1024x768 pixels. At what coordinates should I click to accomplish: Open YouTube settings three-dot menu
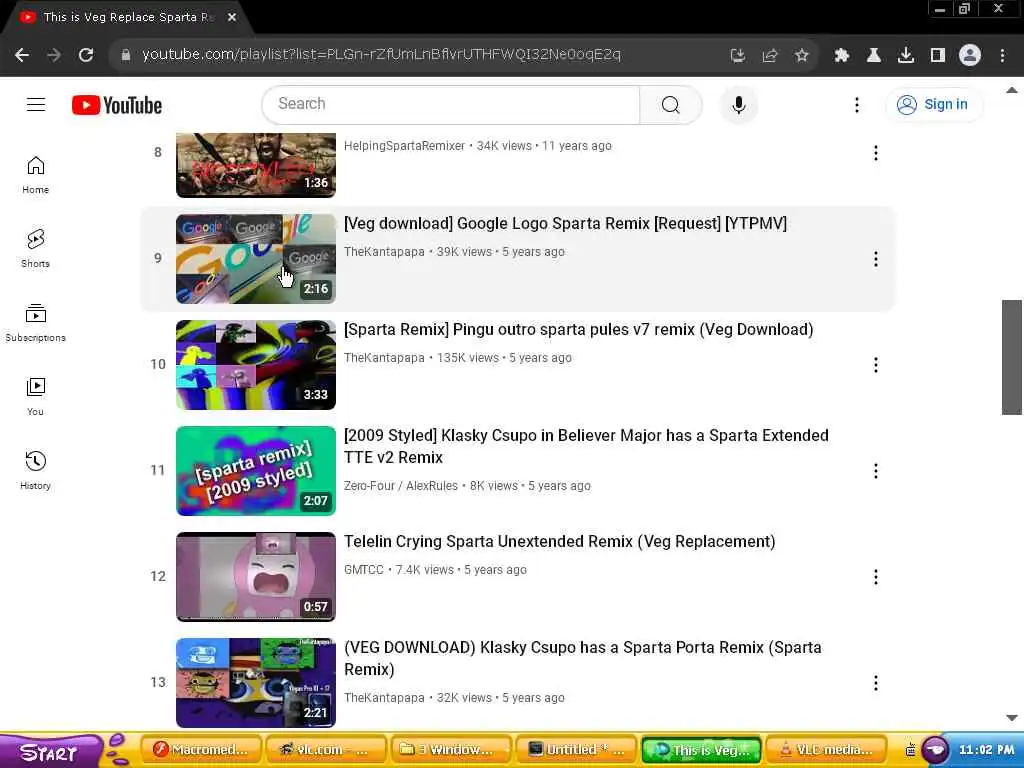tap(857, 104)
